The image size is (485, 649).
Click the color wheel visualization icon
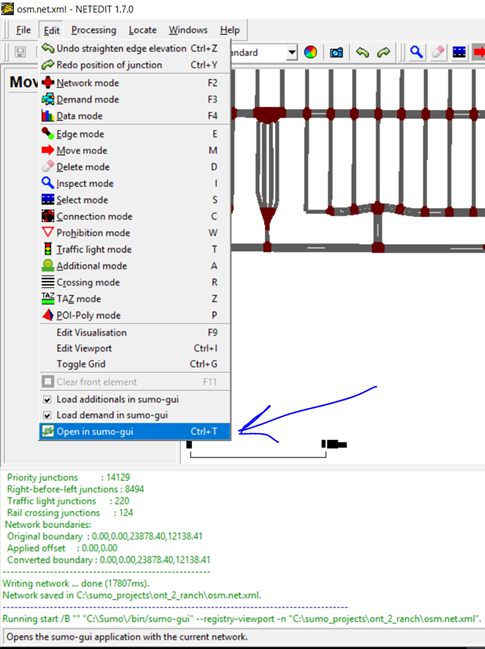point(310,53)
